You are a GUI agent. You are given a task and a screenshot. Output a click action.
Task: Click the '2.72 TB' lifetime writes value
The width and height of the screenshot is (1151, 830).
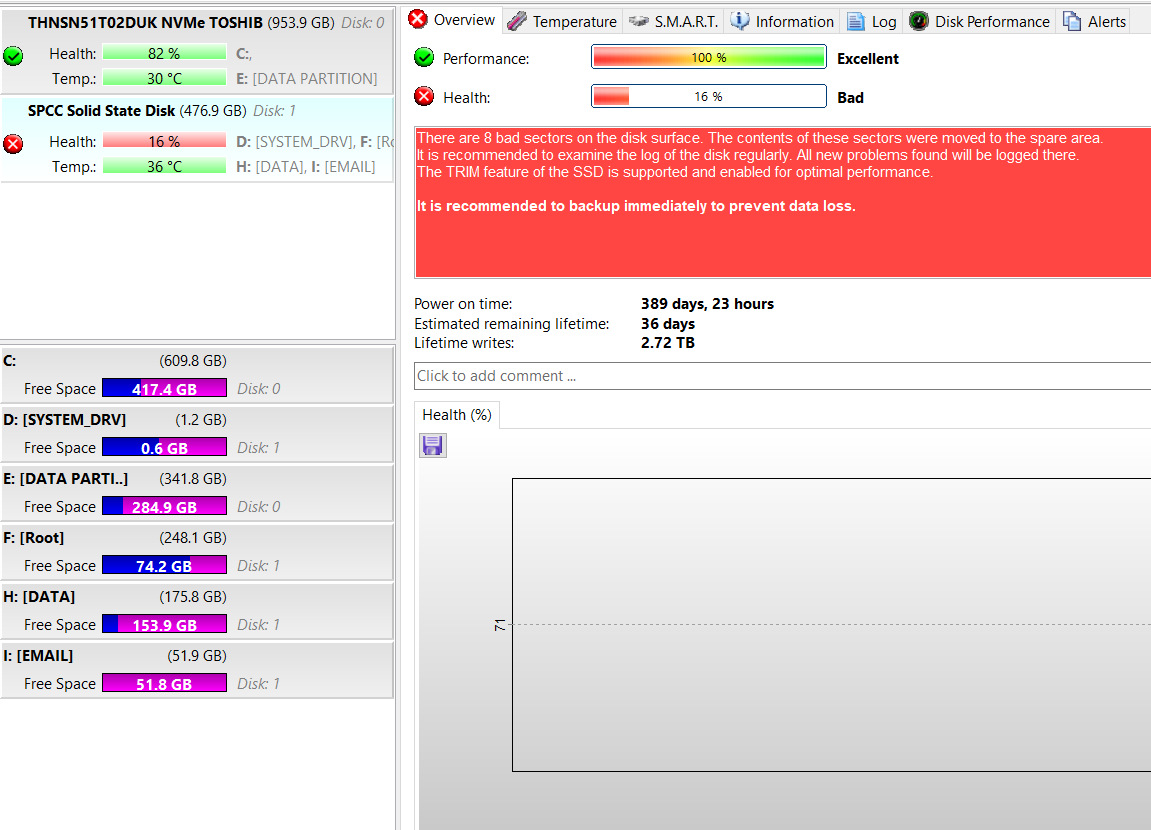[667, 343]
